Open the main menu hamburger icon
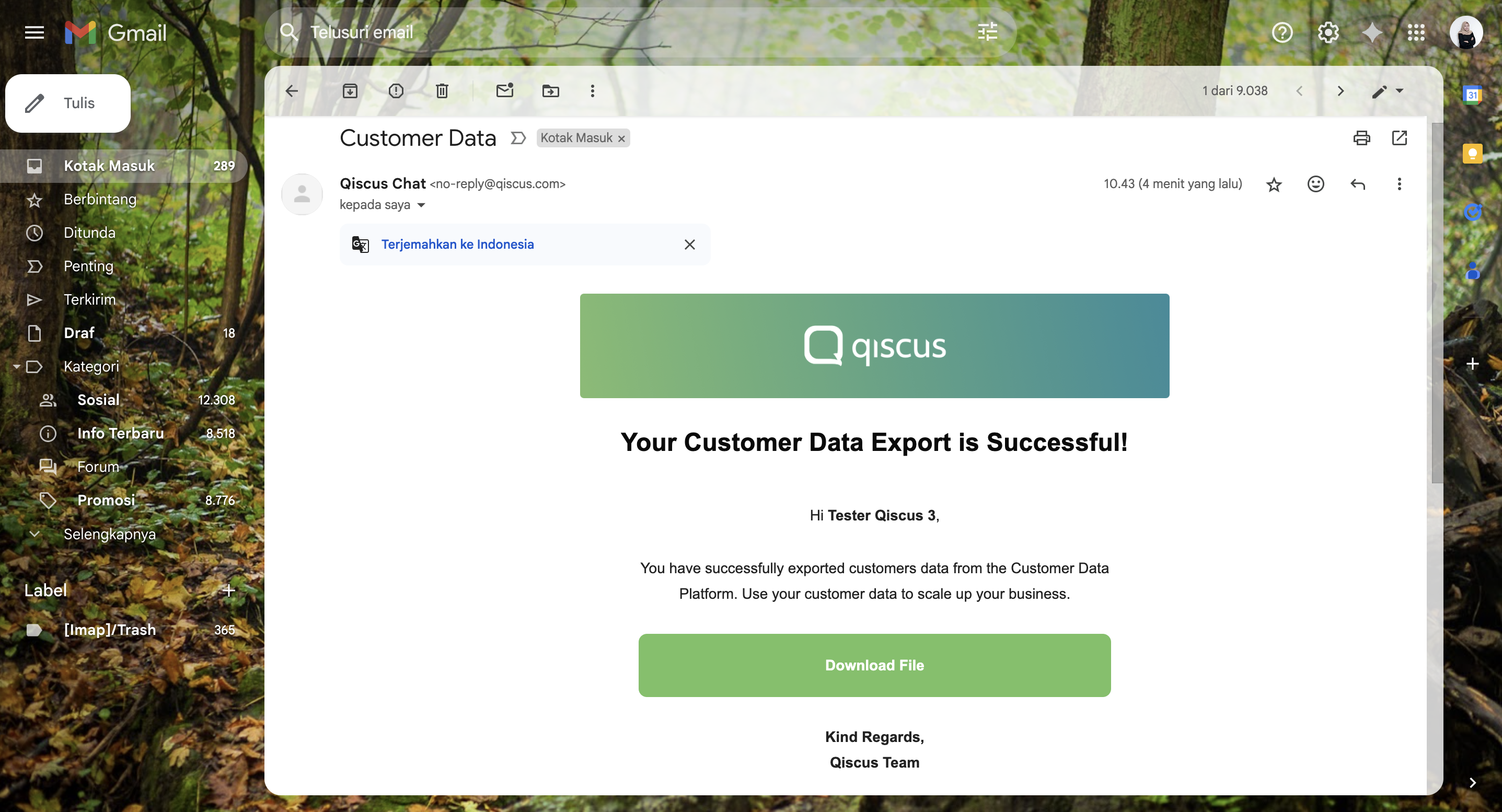This screenshot has width=1502, height=812. click(x=34, y=32)
